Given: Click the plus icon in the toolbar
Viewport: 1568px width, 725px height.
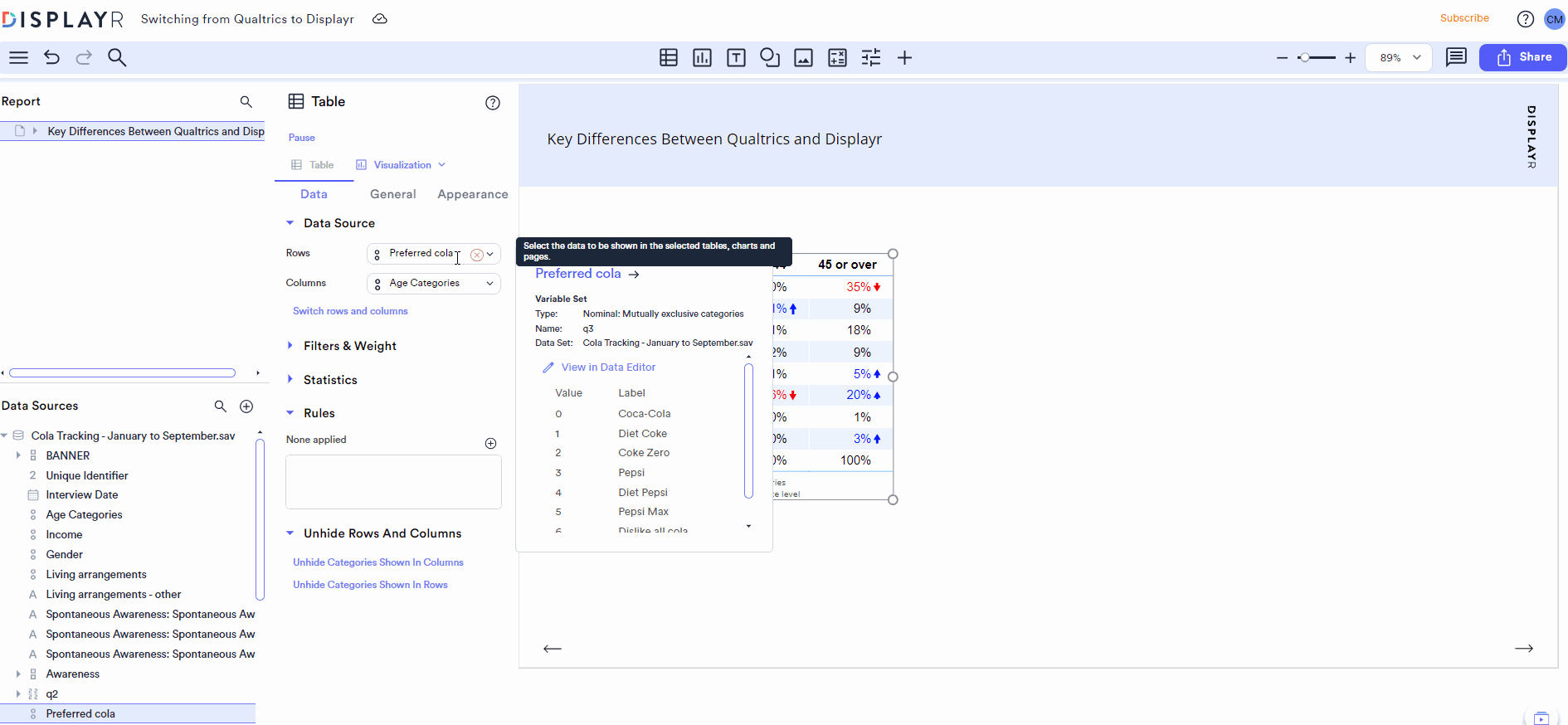Looking at the screenshot, I should (904, 57).
